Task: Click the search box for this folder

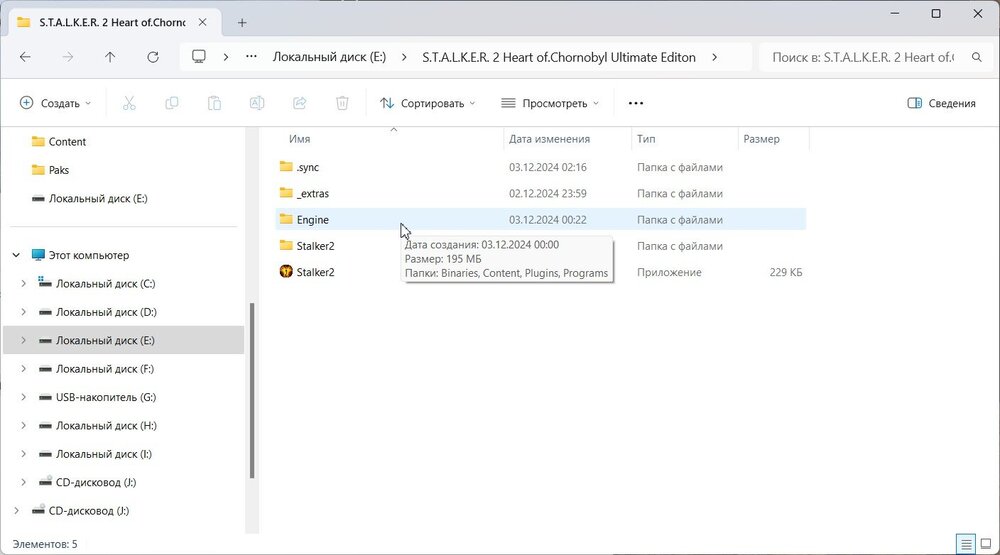Action: (x=864, y=57)
